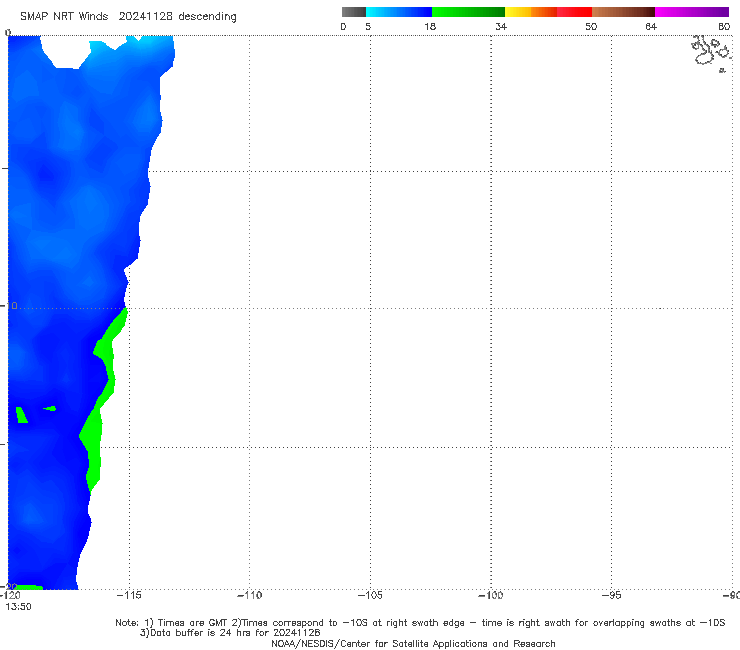This screenshot has width=740, height=650.
Task: Click the latitude label 10 on the left axis
Action: pyautogui.click(x=10, y=306)
